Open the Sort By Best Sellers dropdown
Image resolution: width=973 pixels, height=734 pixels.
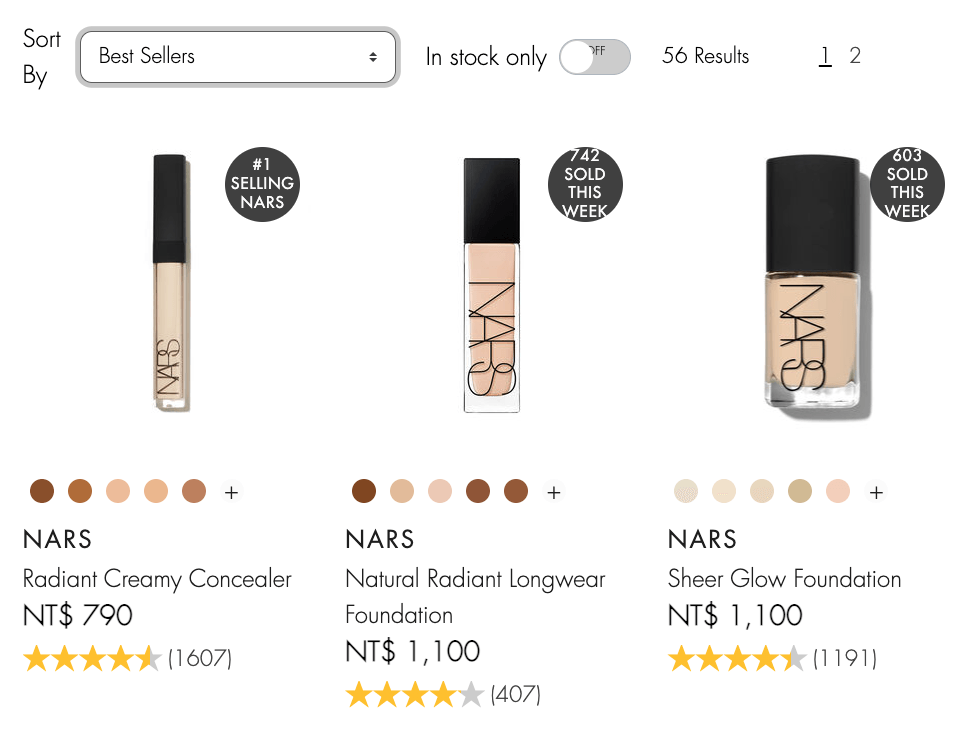click(238, 57)
